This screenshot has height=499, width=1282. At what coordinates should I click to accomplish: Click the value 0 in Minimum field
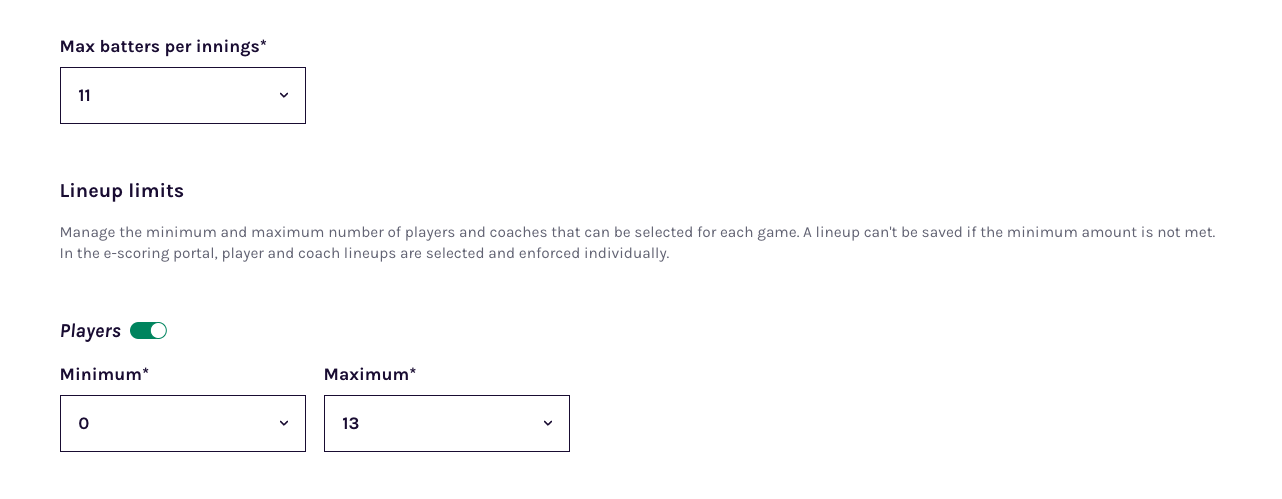[x=84, y=424]
